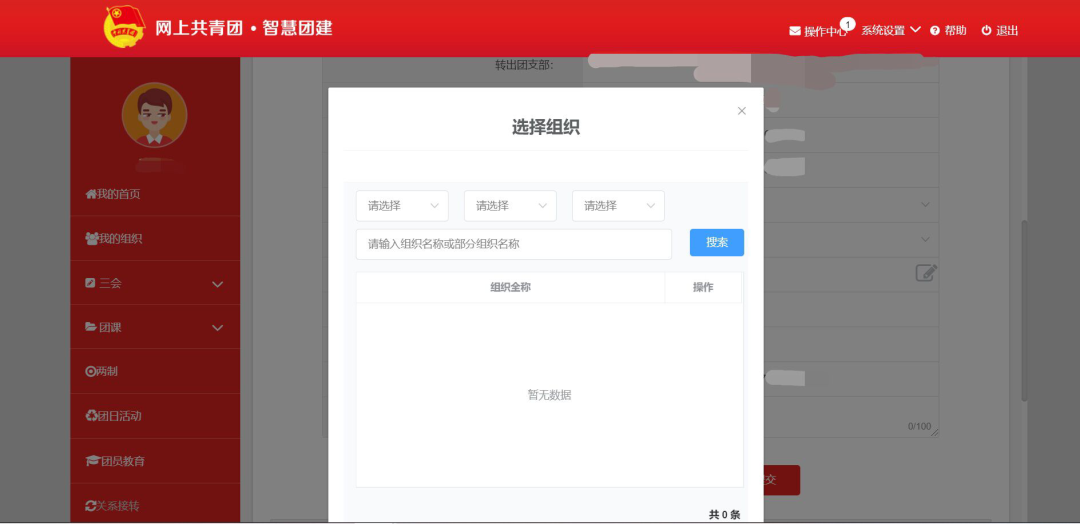Image resolution: width=1080 pixels, height=524 pixels.
Task: Close the 选择组织 dialog with X
Action: click(741, 111)
